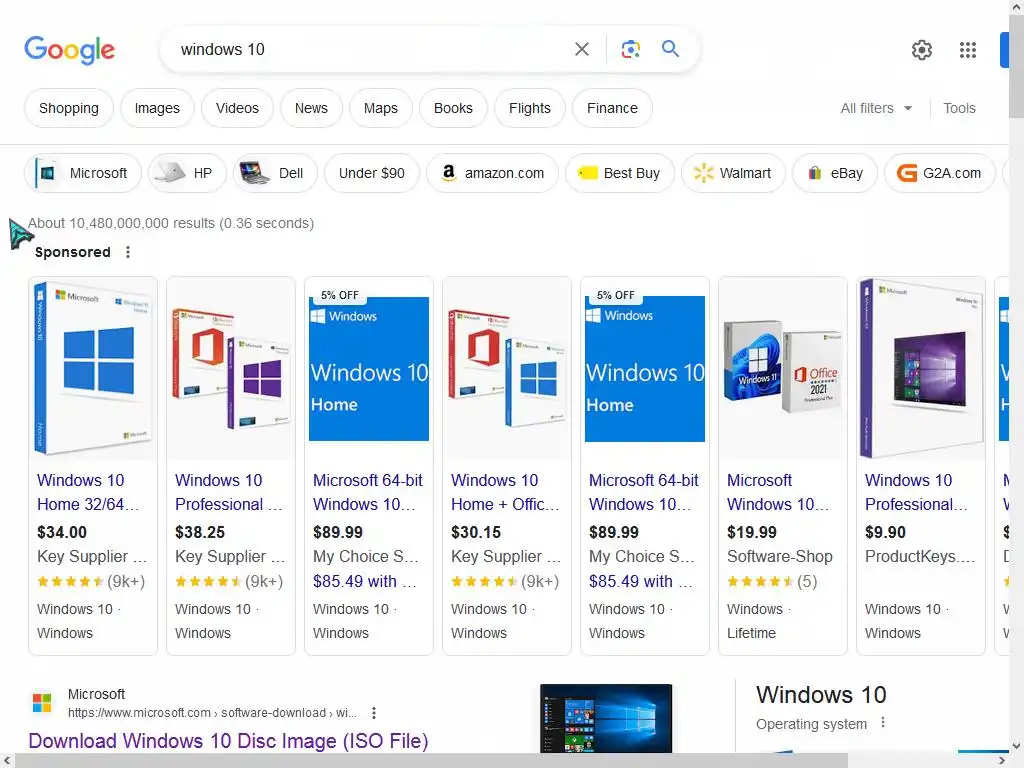
Task: Filter by amazon.com store chip
Action: pyautogui.click(x=492, y=173)
